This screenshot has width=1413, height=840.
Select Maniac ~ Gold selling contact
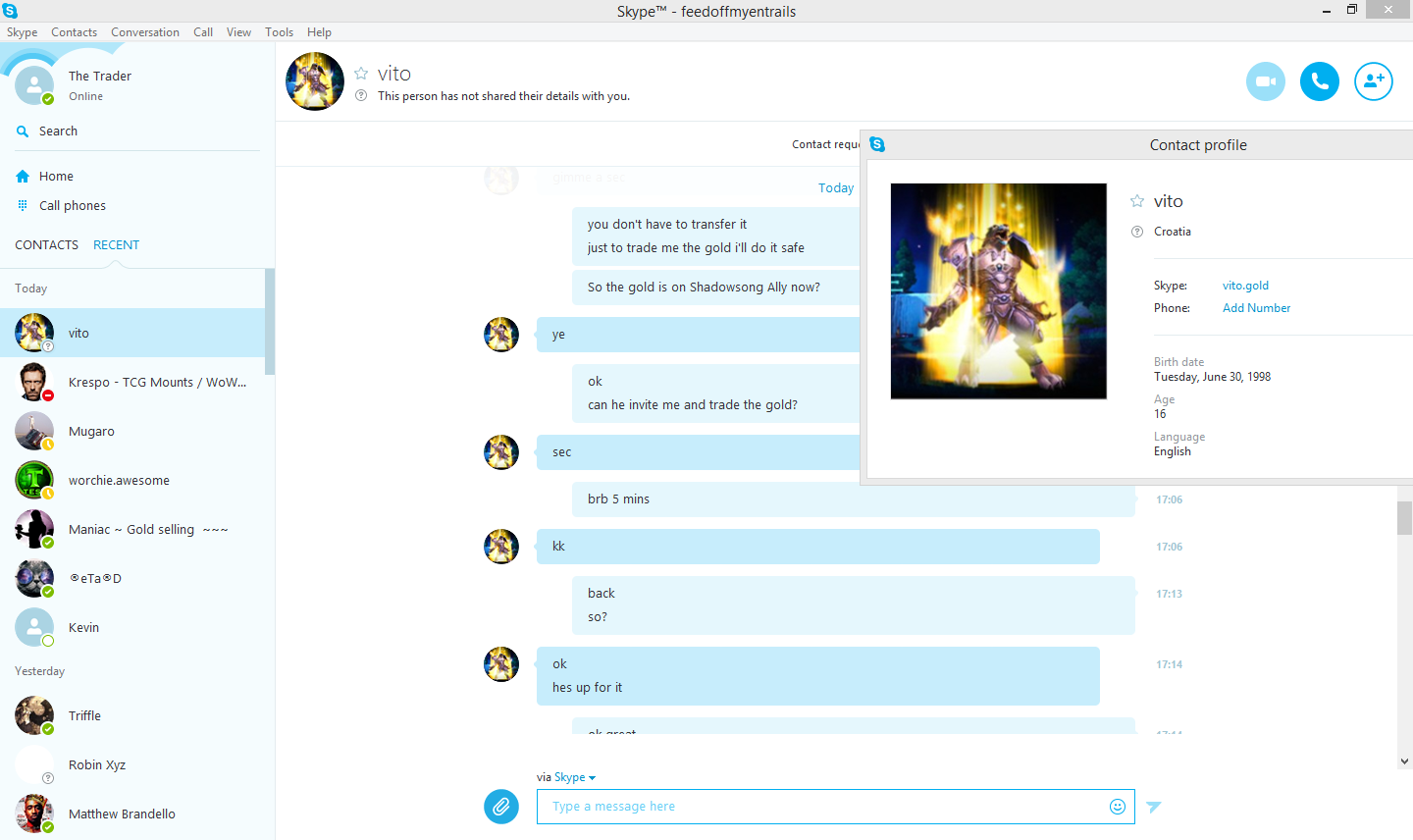click(132, 529)
